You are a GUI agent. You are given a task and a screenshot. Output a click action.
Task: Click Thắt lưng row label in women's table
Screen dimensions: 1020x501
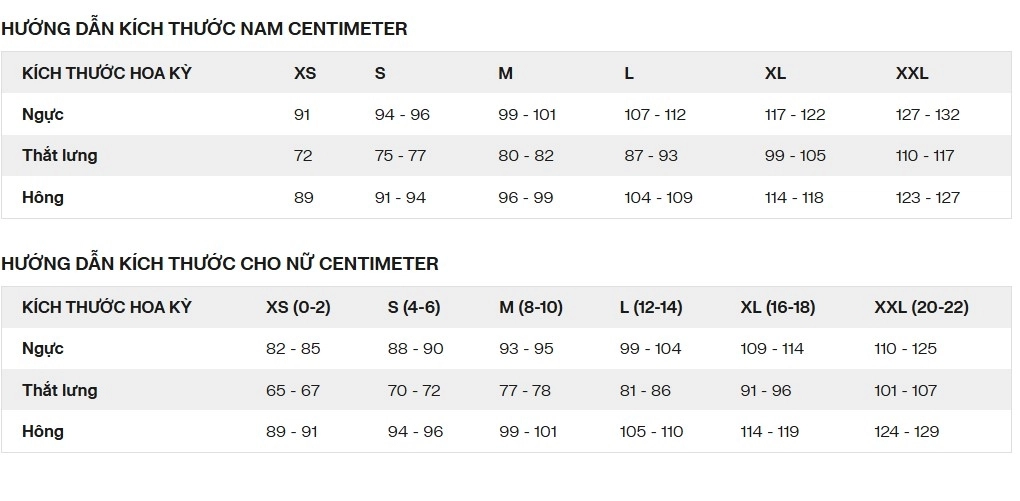[x=60, y=390]
